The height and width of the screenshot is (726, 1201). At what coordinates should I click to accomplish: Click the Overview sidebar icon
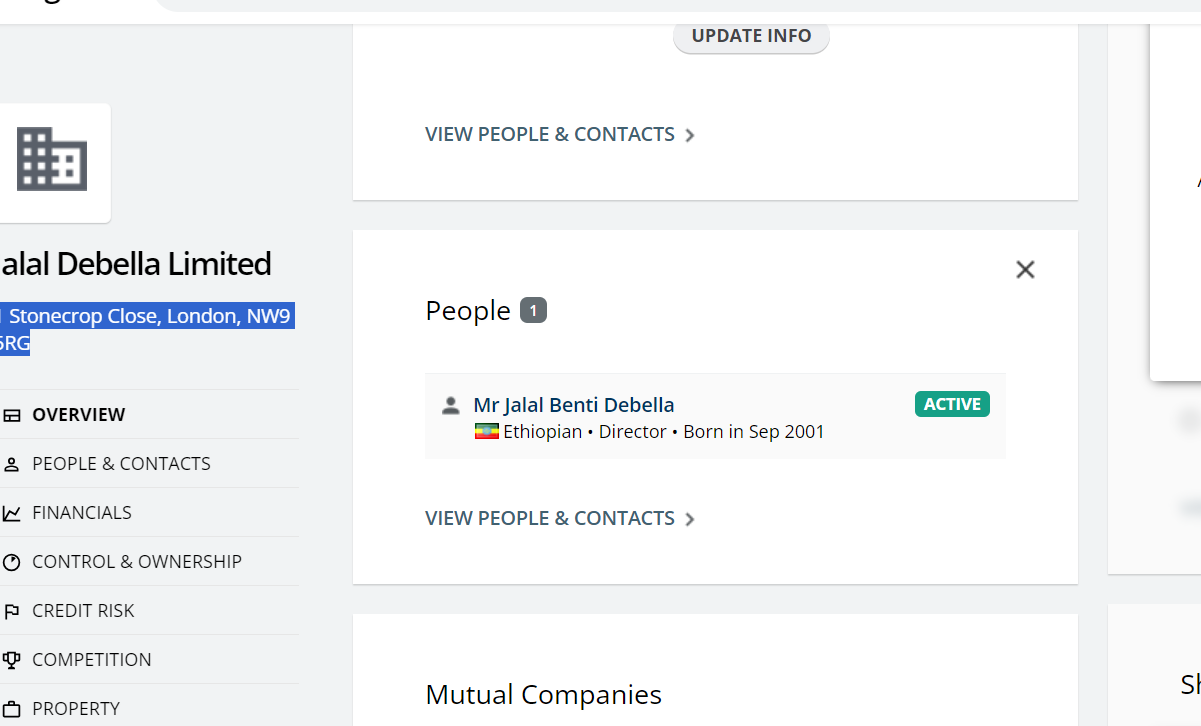click(x=12, y=415)
